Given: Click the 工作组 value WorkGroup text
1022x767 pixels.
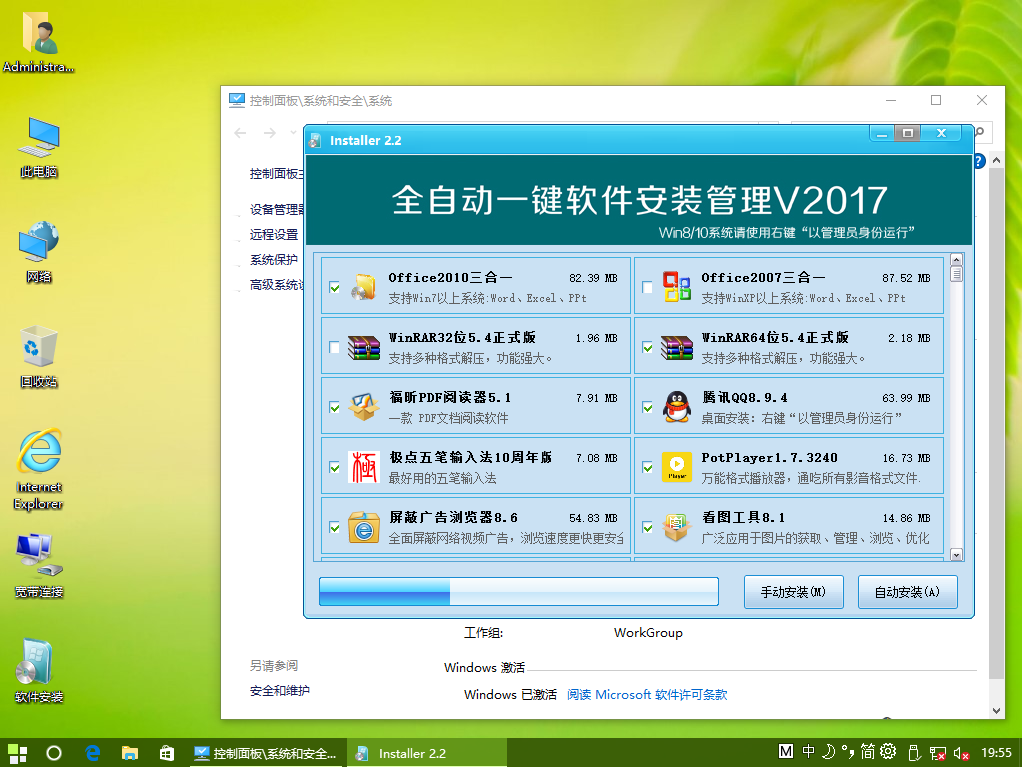Looking at the screenshot, I should coord(648,633).
